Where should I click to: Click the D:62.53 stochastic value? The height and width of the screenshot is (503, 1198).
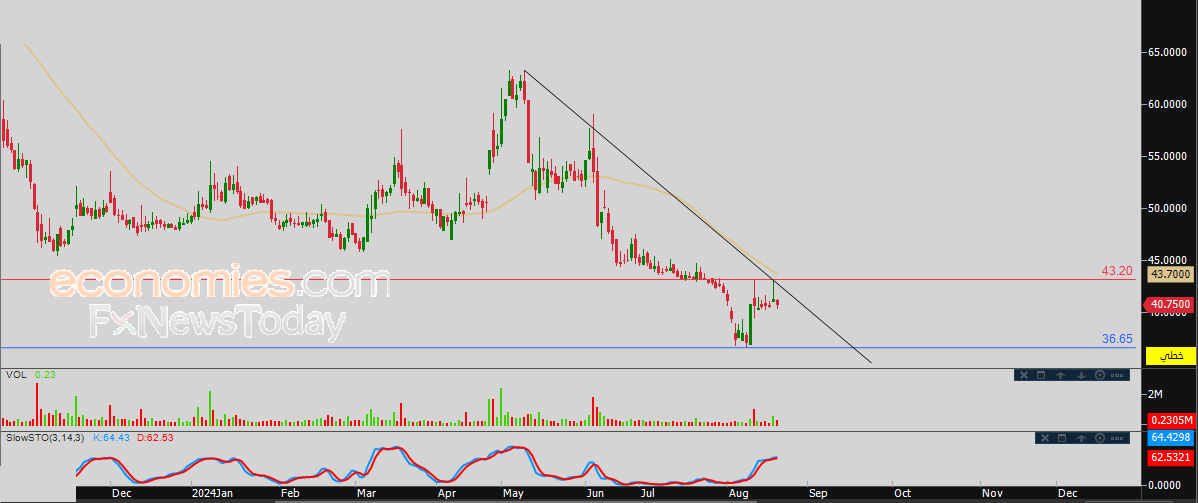pos(157,438)
